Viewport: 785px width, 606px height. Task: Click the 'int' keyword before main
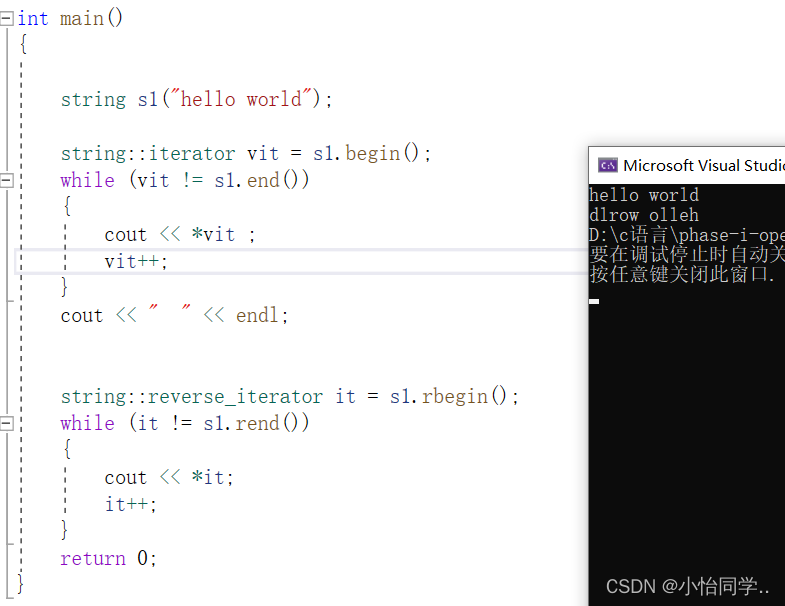point(33,19)
